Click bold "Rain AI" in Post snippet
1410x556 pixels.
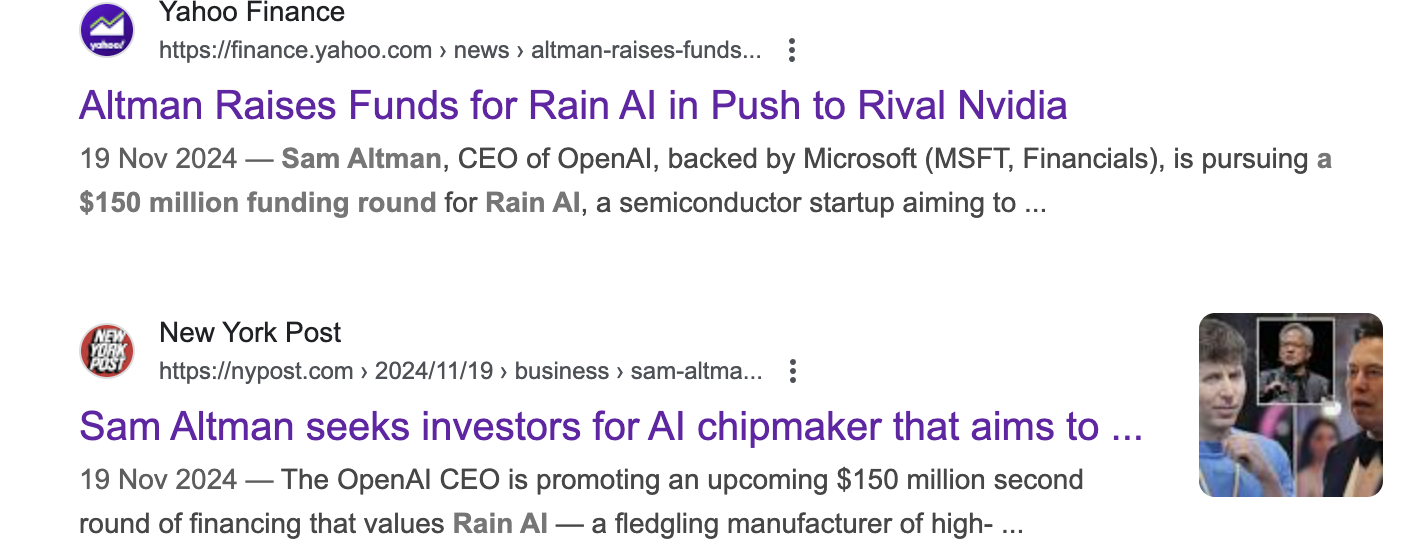pos(500,524)
